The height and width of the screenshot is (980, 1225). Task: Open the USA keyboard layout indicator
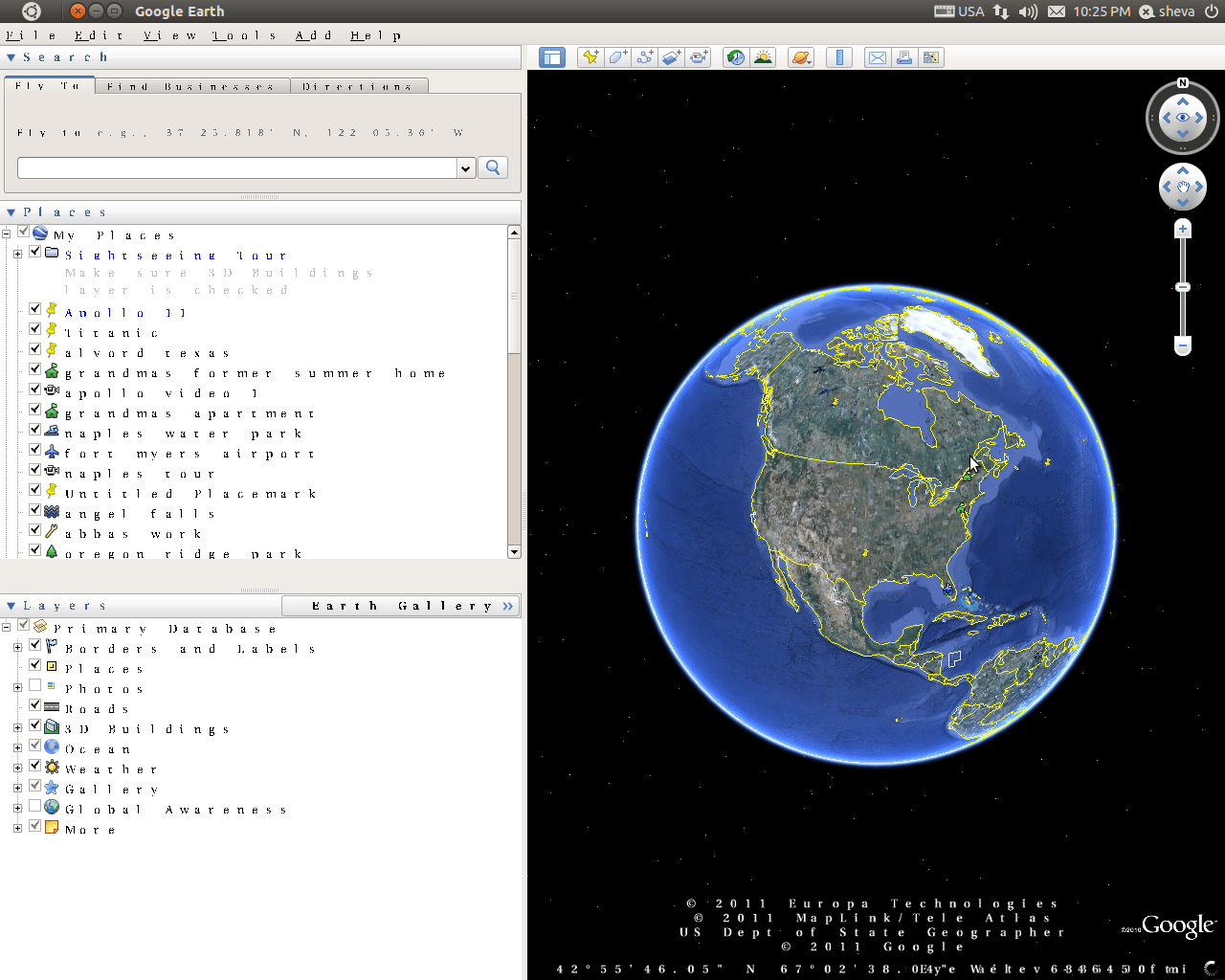959,11
